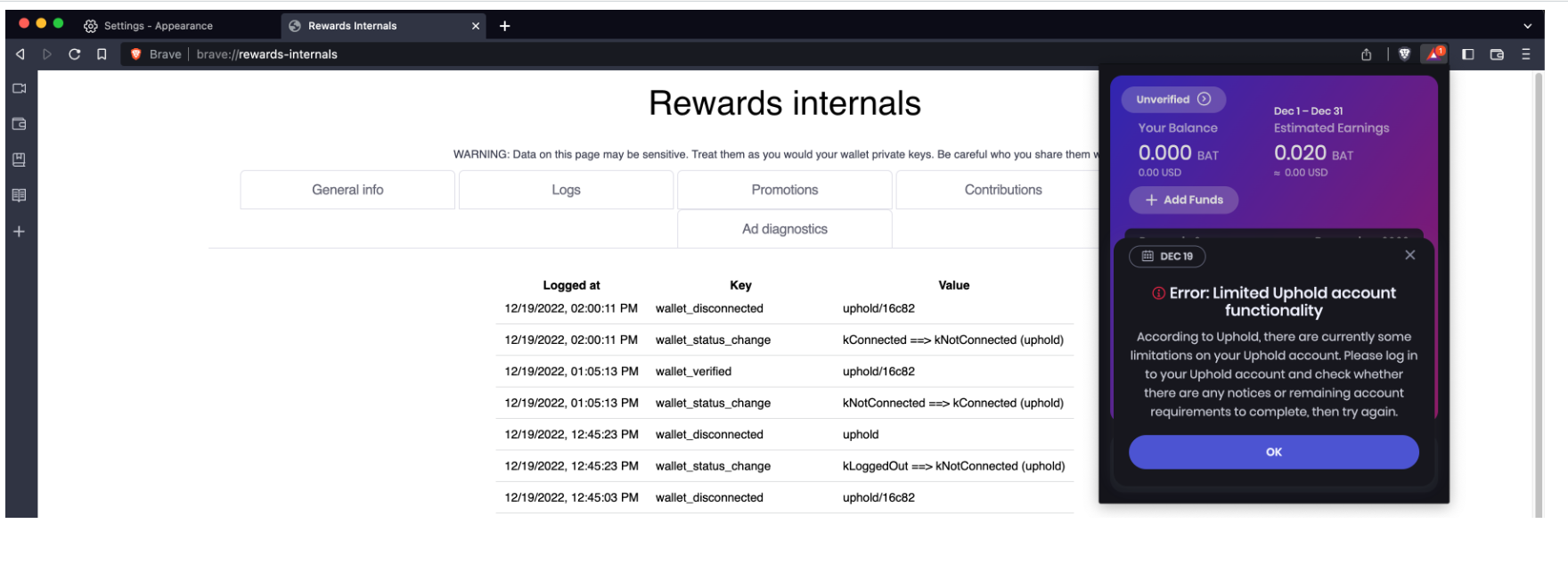
Task: Click the 'uphold' value at 12:45:23 PM
Action: [861, 435]
